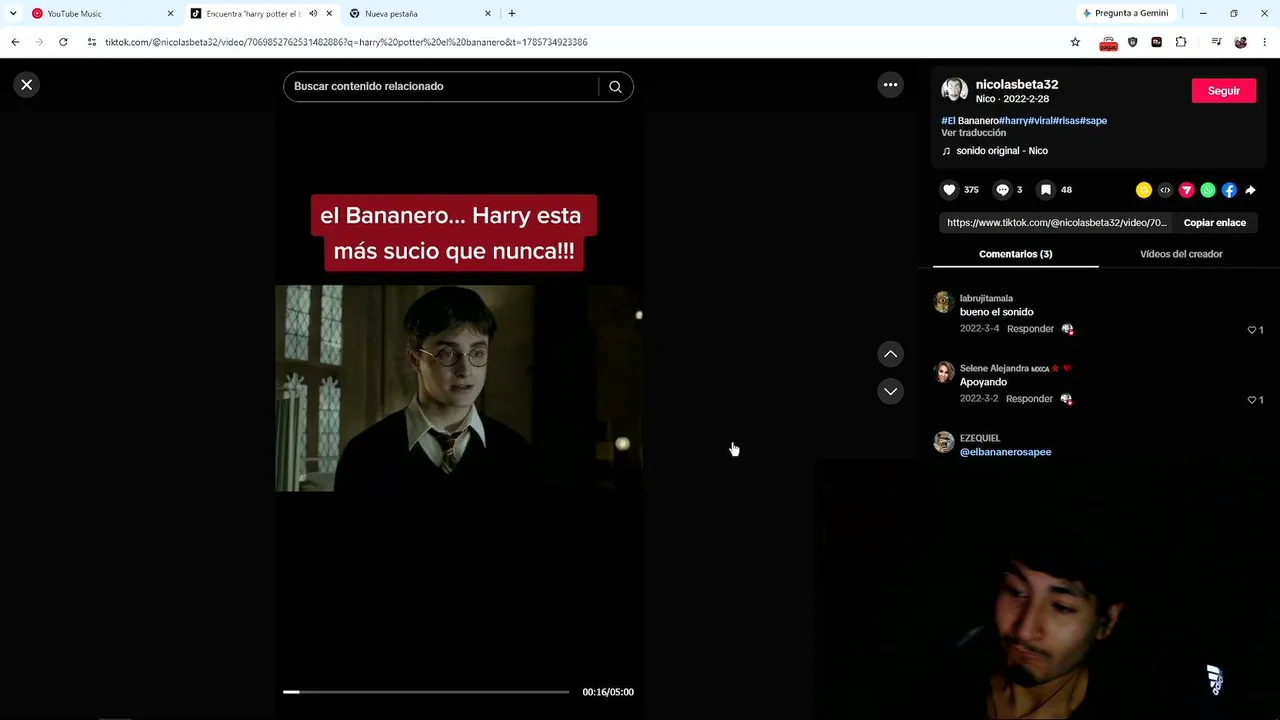The image size is (1280, 720).
Task: Go to next video with down arrow
Action: [890, 391]
